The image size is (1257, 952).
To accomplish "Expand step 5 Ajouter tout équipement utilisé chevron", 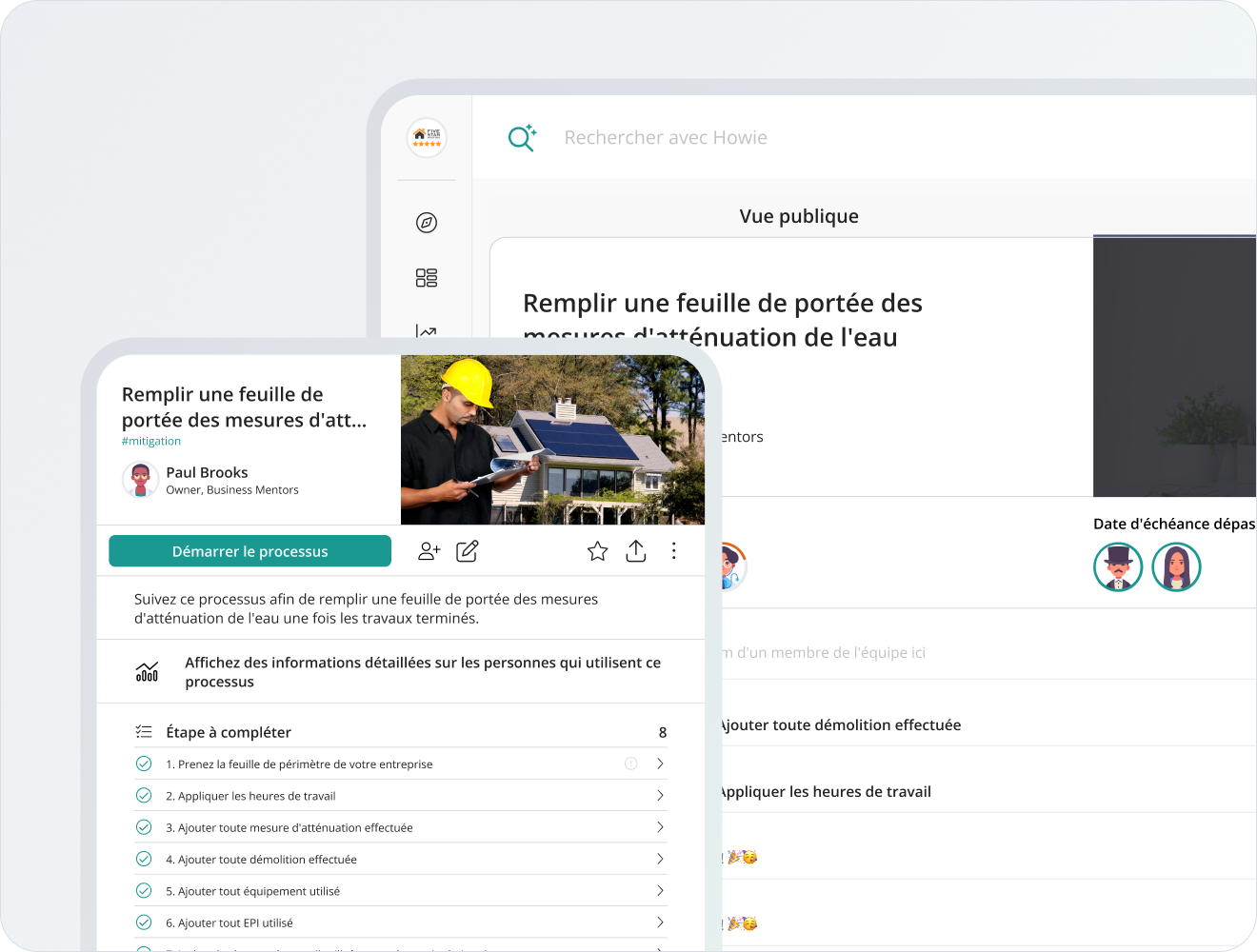I will [x=660, y=891].
